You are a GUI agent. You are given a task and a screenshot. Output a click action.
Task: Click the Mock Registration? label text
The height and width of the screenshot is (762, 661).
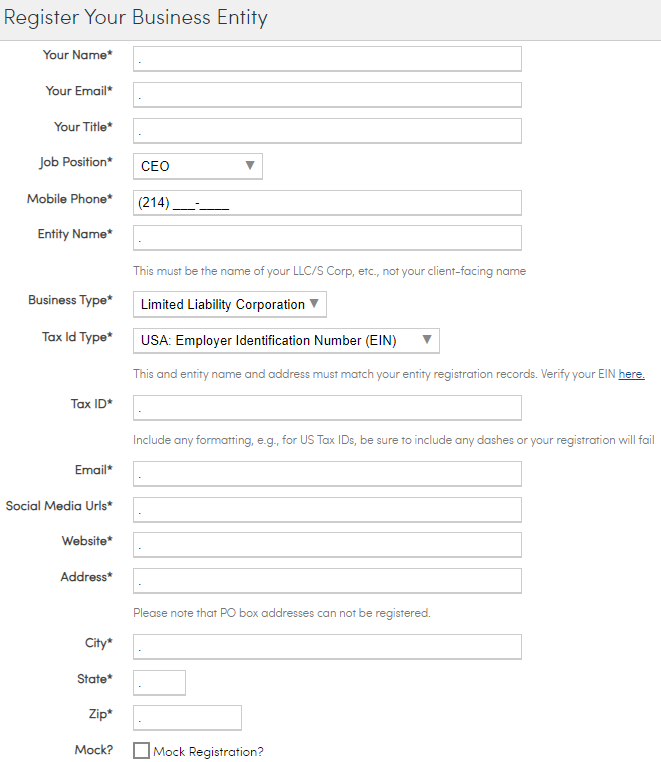tap(208, 752)
